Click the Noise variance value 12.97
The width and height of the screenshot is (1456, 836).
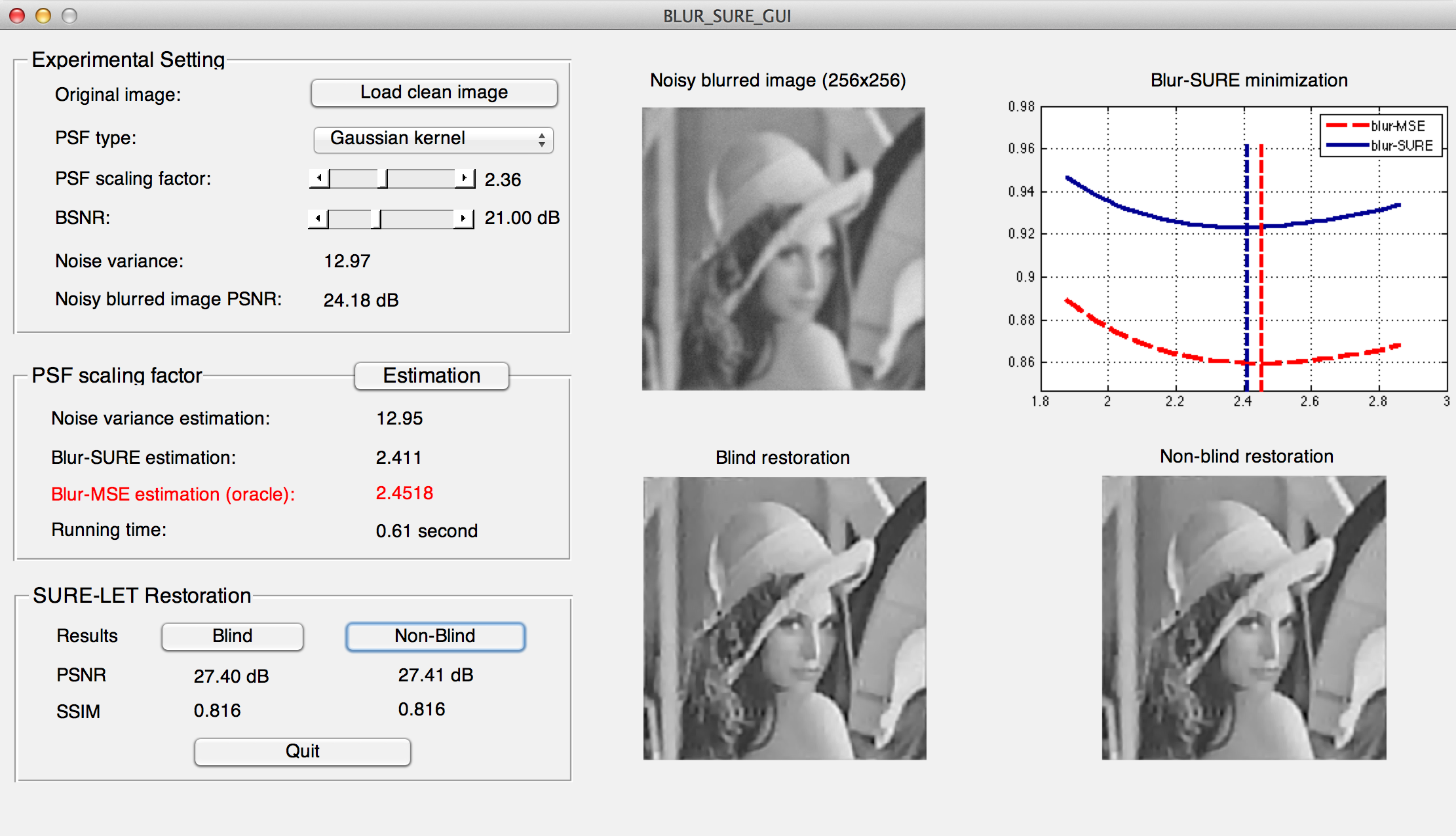click(347, 261)
